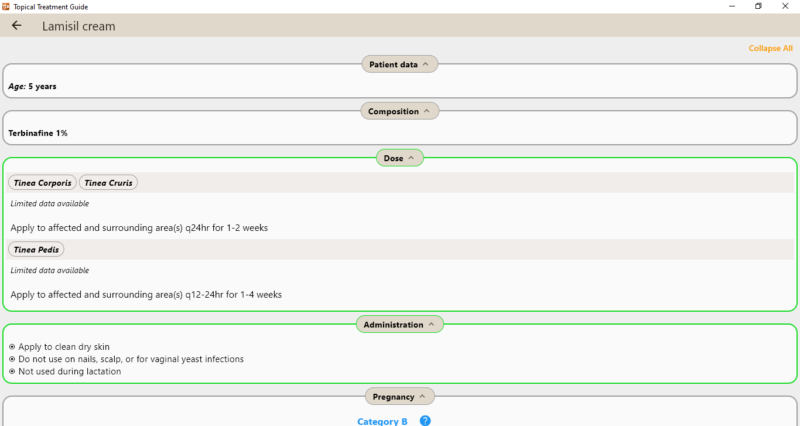Click Limited data available under Tinea Corporis
The image size is (800, 426).
pos(50,204)
